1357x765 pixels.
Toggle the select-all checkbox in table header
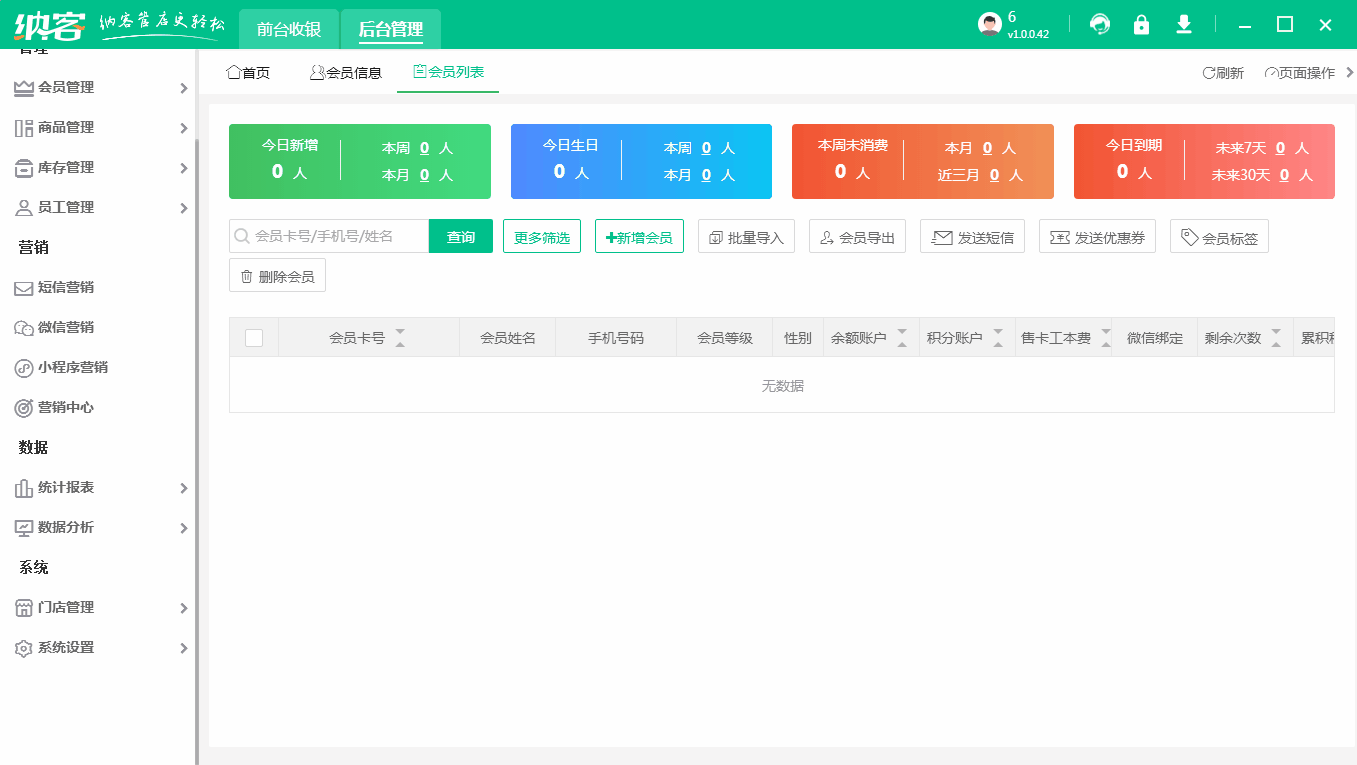point(254,337)
